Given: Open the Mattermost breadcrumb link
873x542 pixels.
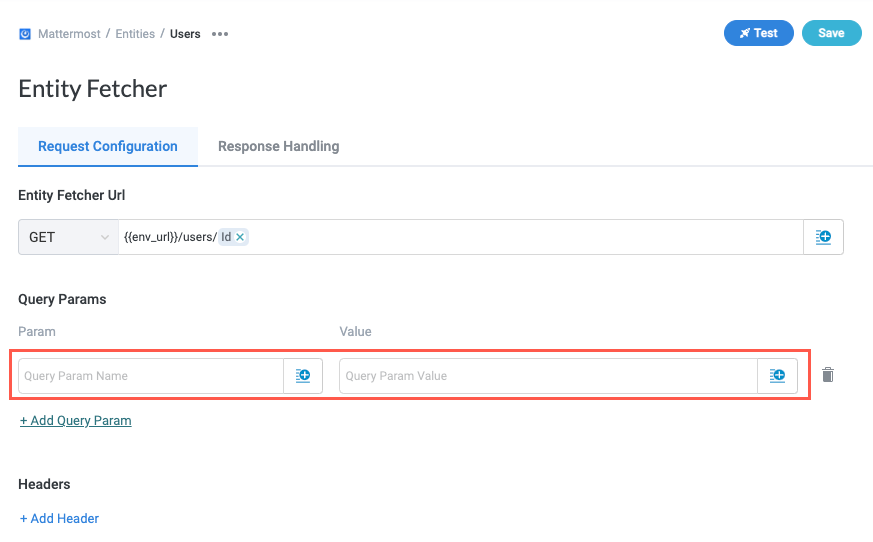Looking at the screenshot, I should coord(68,34).
